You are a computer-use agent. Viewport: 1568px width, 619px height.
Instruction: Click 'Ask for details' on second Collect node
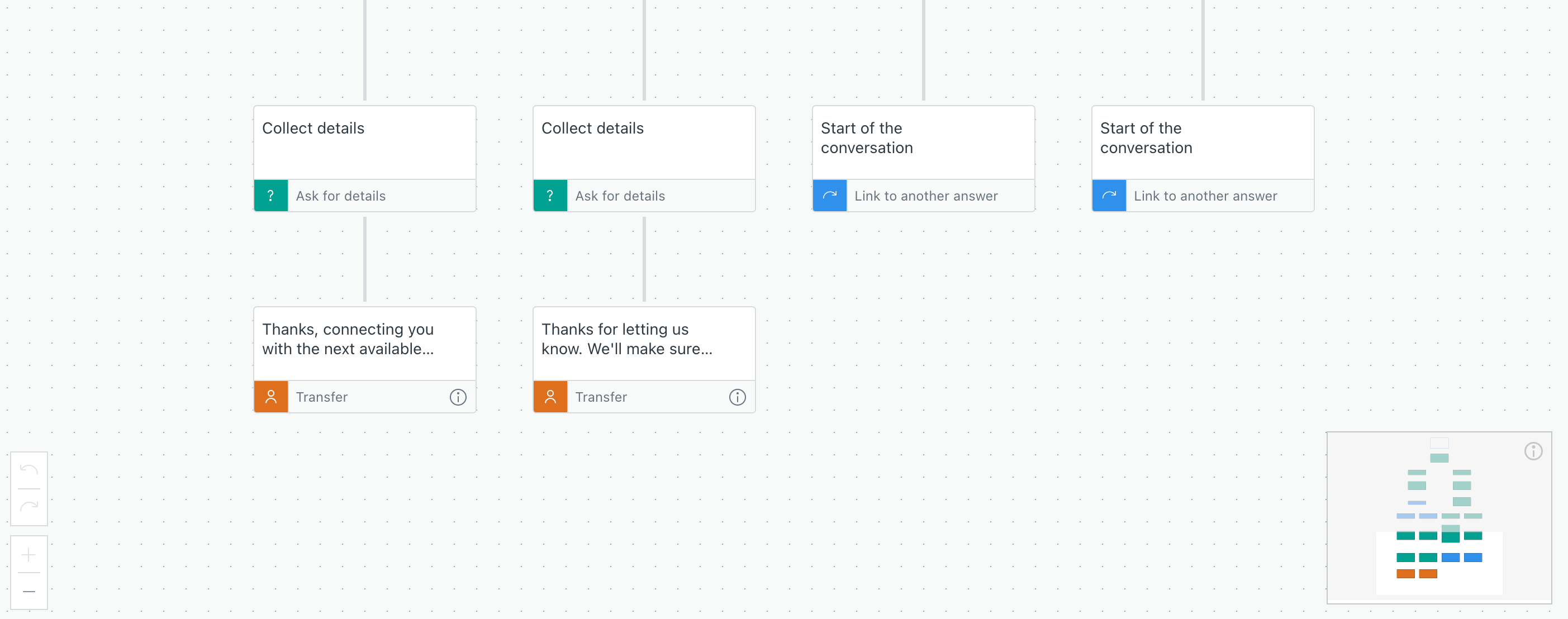620,196
